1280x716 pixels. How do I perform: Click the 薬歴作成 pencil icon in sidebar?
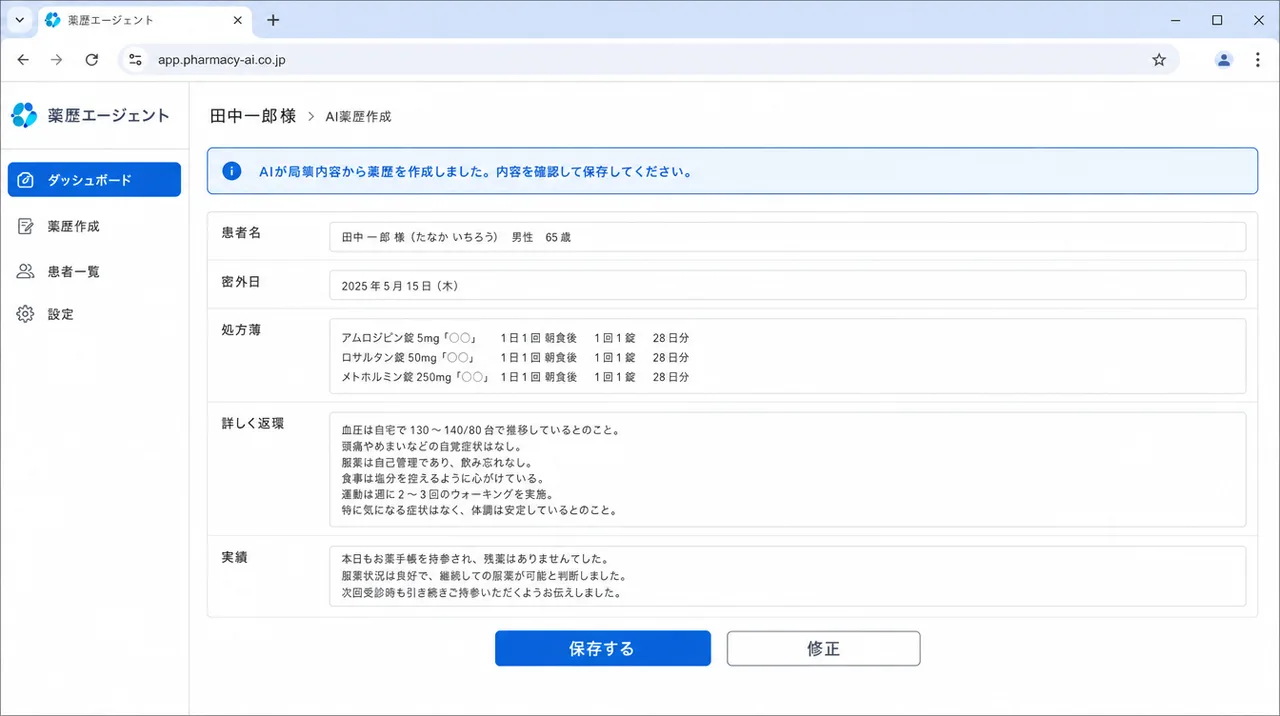tap(26, 226)
